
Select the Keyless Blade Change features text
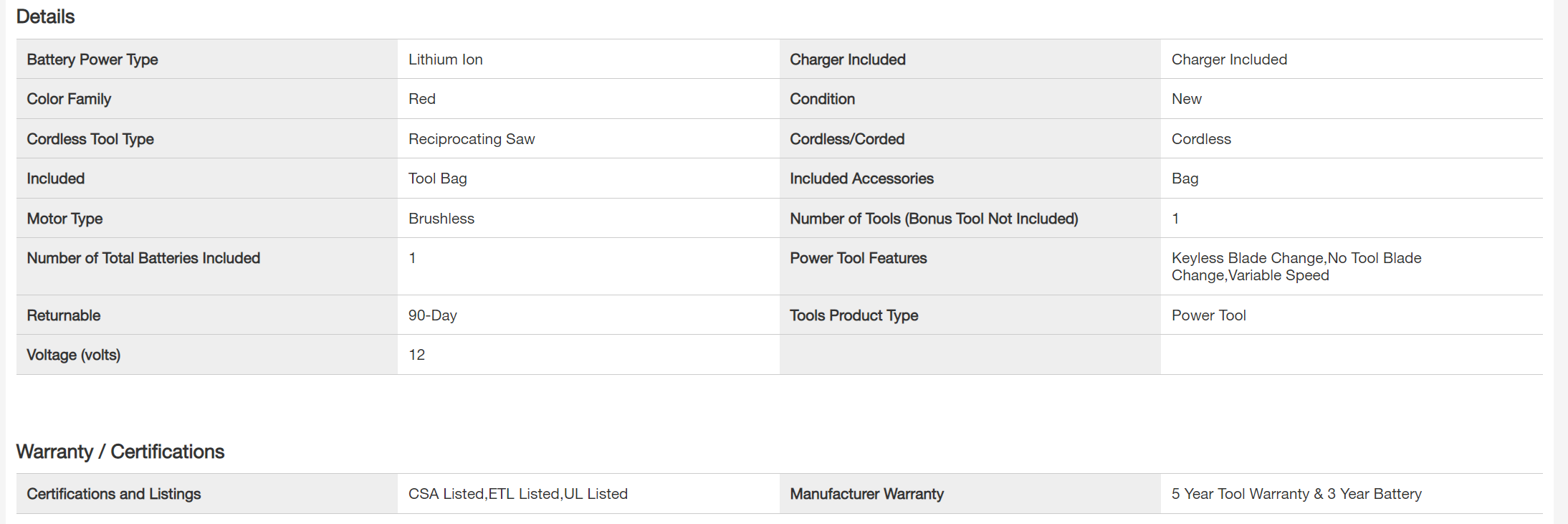[1296, 267]
